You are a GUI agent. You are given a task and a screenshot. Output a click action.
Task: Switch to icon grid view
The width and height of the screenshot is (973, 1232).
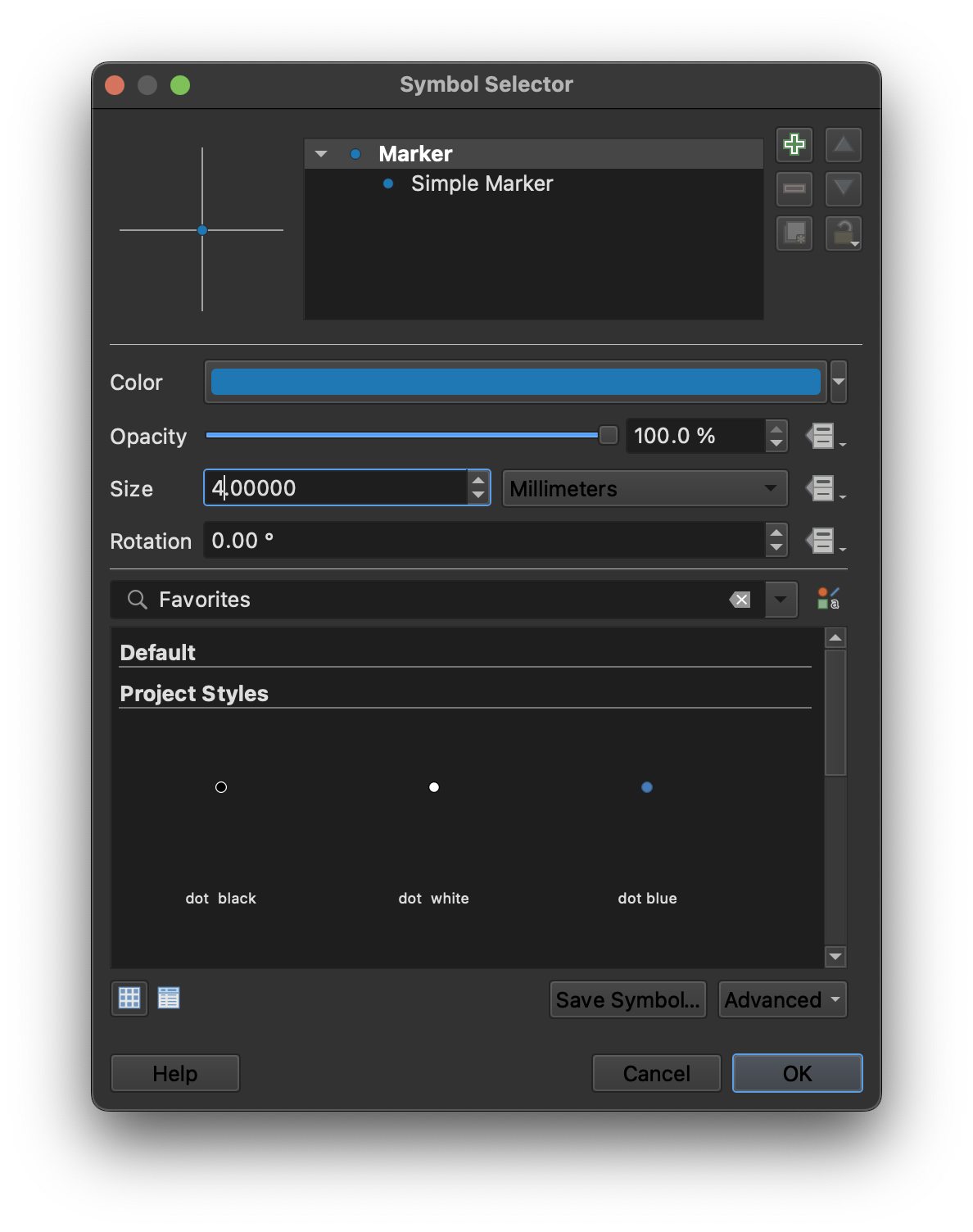(129, 998)
